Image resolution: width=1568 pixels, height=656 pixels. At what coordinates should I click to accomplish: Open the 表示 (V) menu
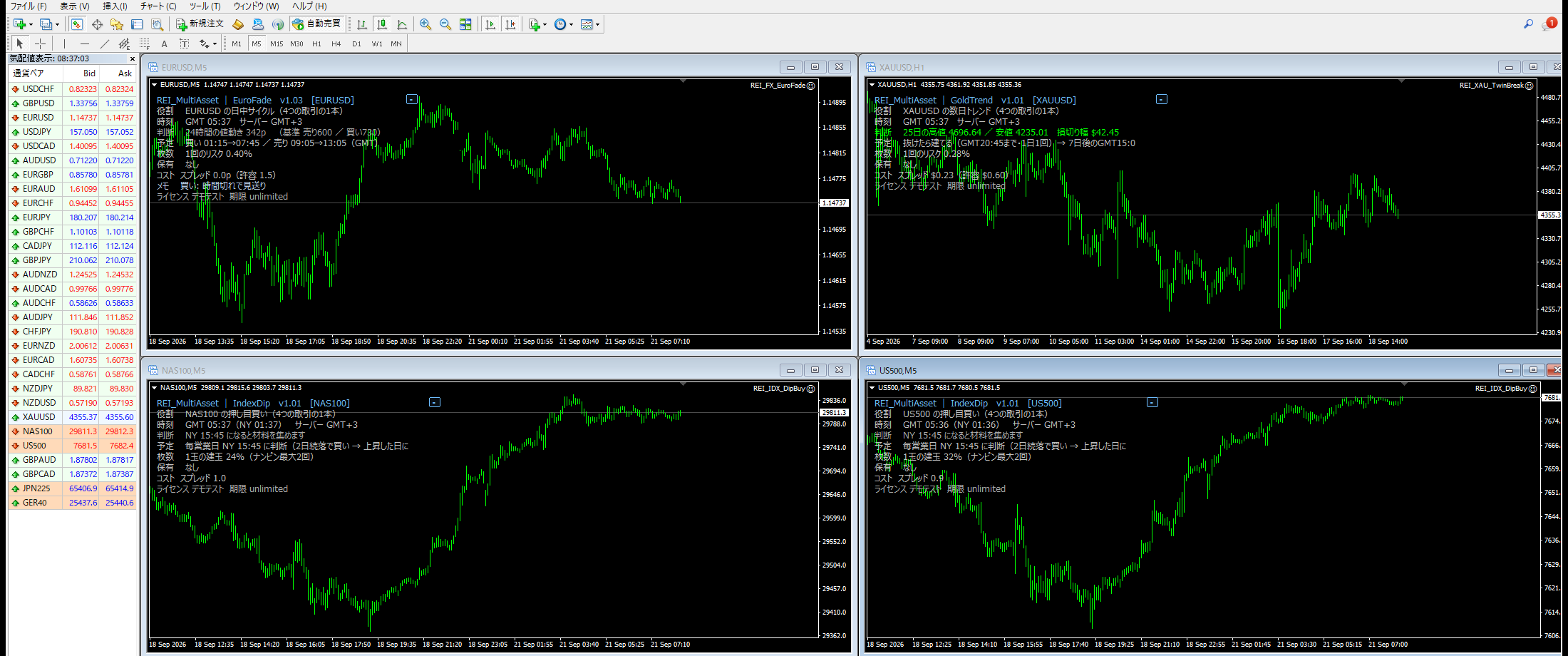pos(75,6)
